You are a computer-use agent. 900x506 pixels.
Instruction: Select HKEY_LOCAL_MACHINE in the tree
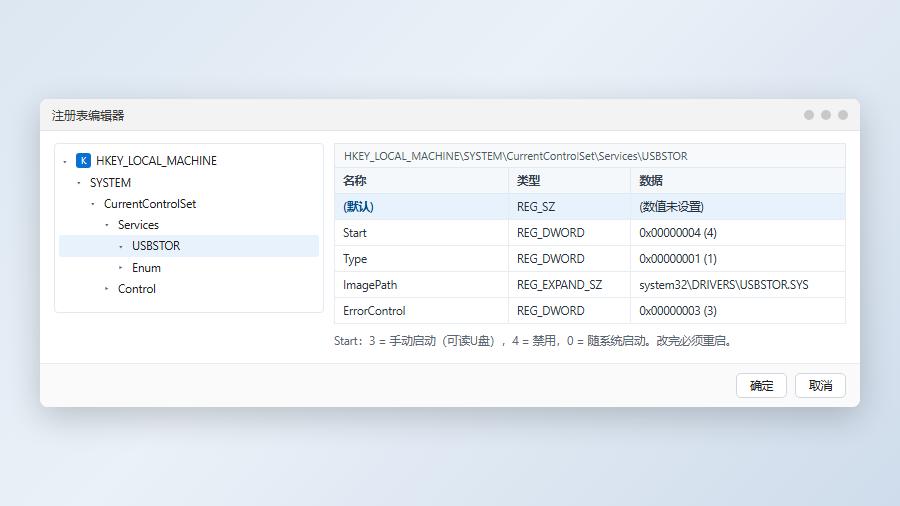tap(156, 161)
